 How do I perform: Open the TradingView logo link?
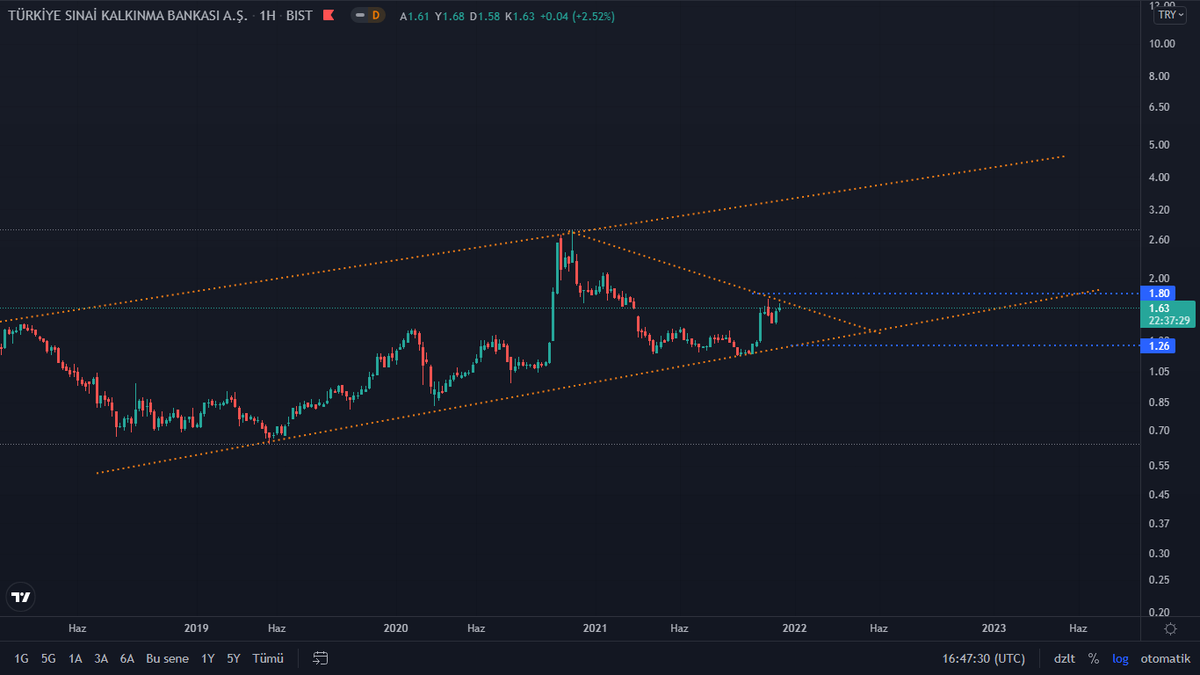pos(21,597)
